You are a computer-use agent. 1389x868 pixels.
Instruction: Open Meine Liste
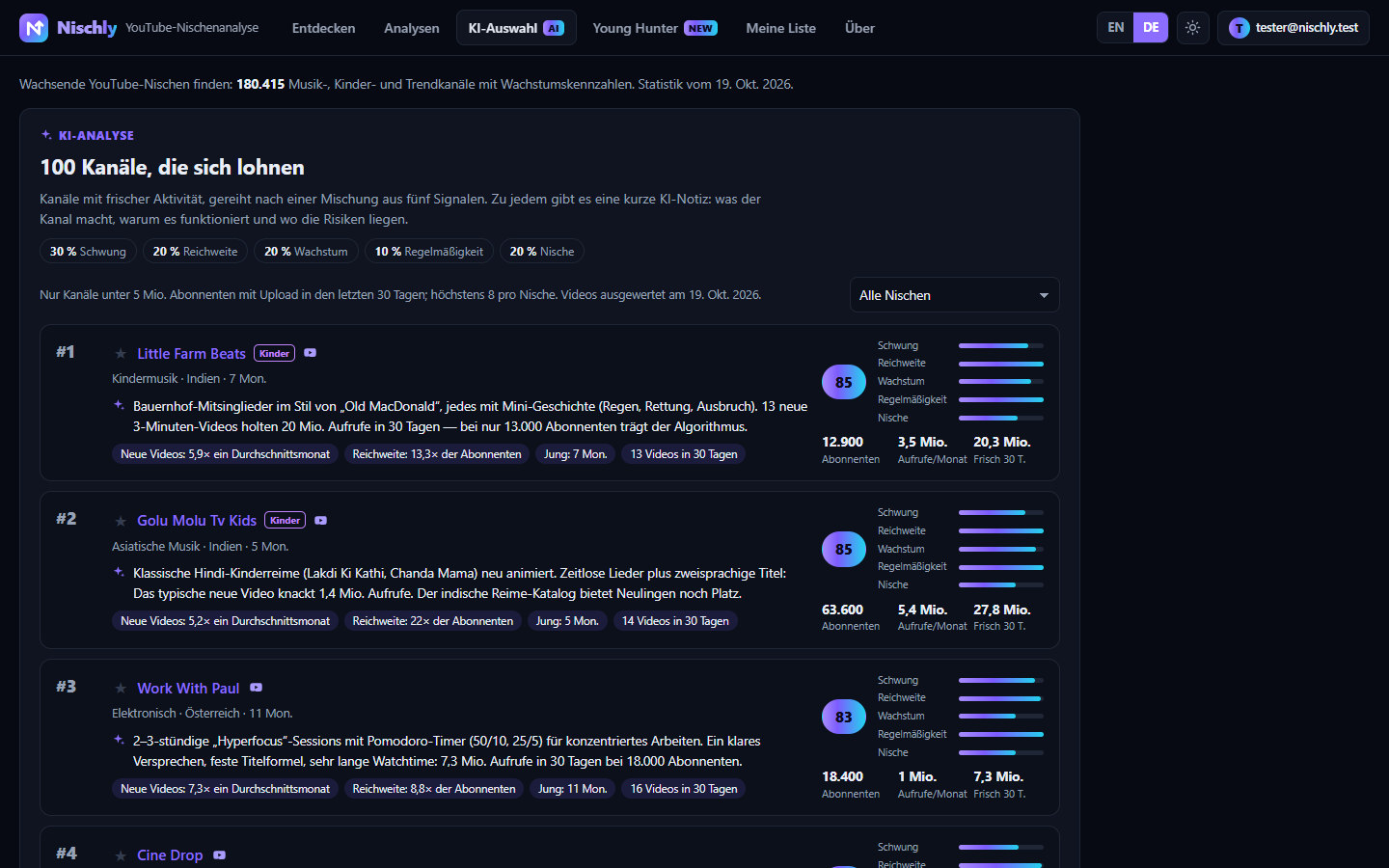[x=781, y=28]
